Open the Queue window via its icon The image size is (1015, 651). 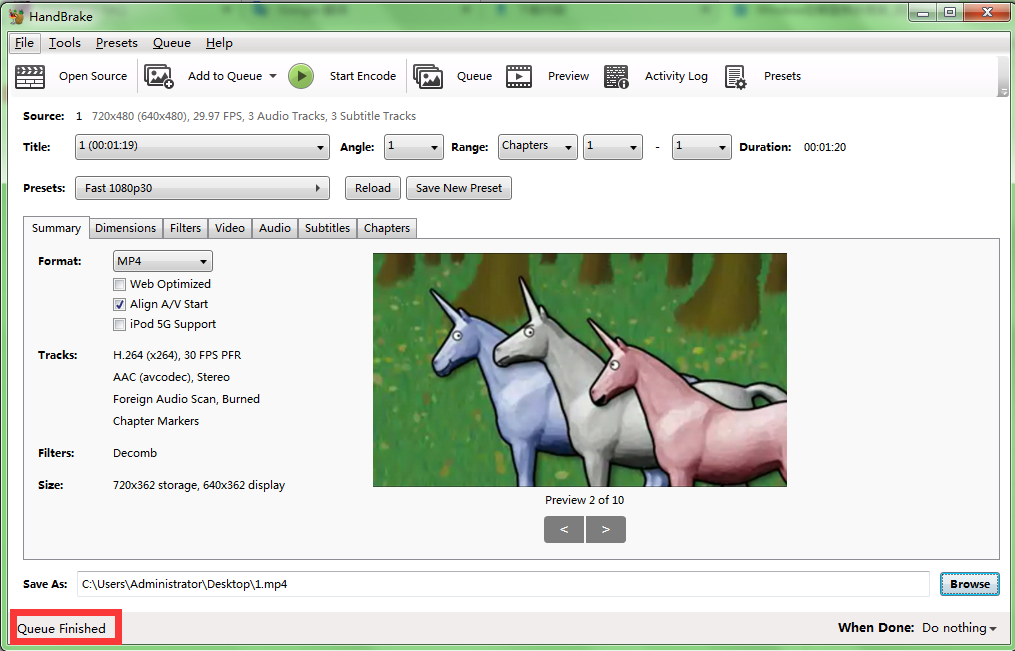coord(428,76)
